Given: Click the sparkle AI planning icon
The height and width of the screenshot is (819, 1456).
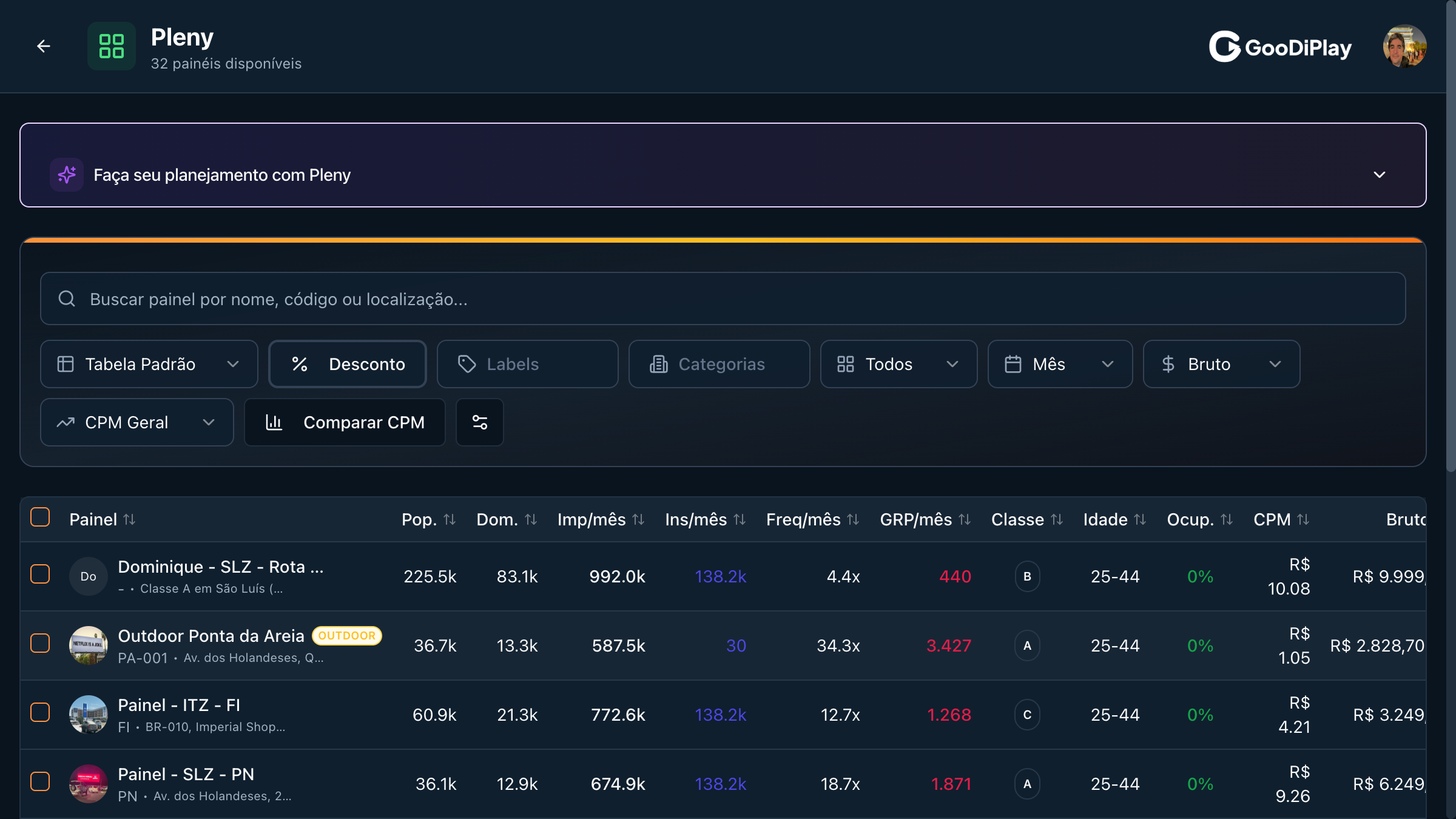Looking at the screenshot, I should click(x=67, y=175).
